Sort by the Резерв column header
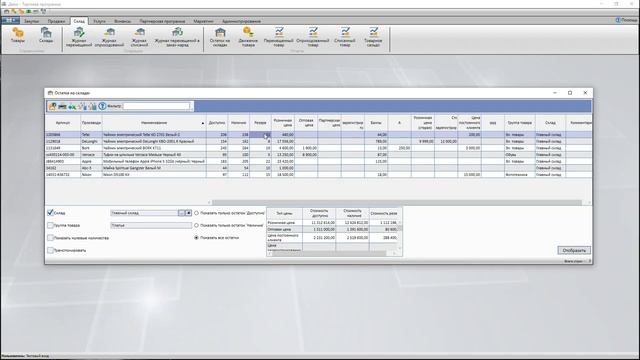Image resolution: width=640 pixels, height=360 pixels. pos(260,123)
